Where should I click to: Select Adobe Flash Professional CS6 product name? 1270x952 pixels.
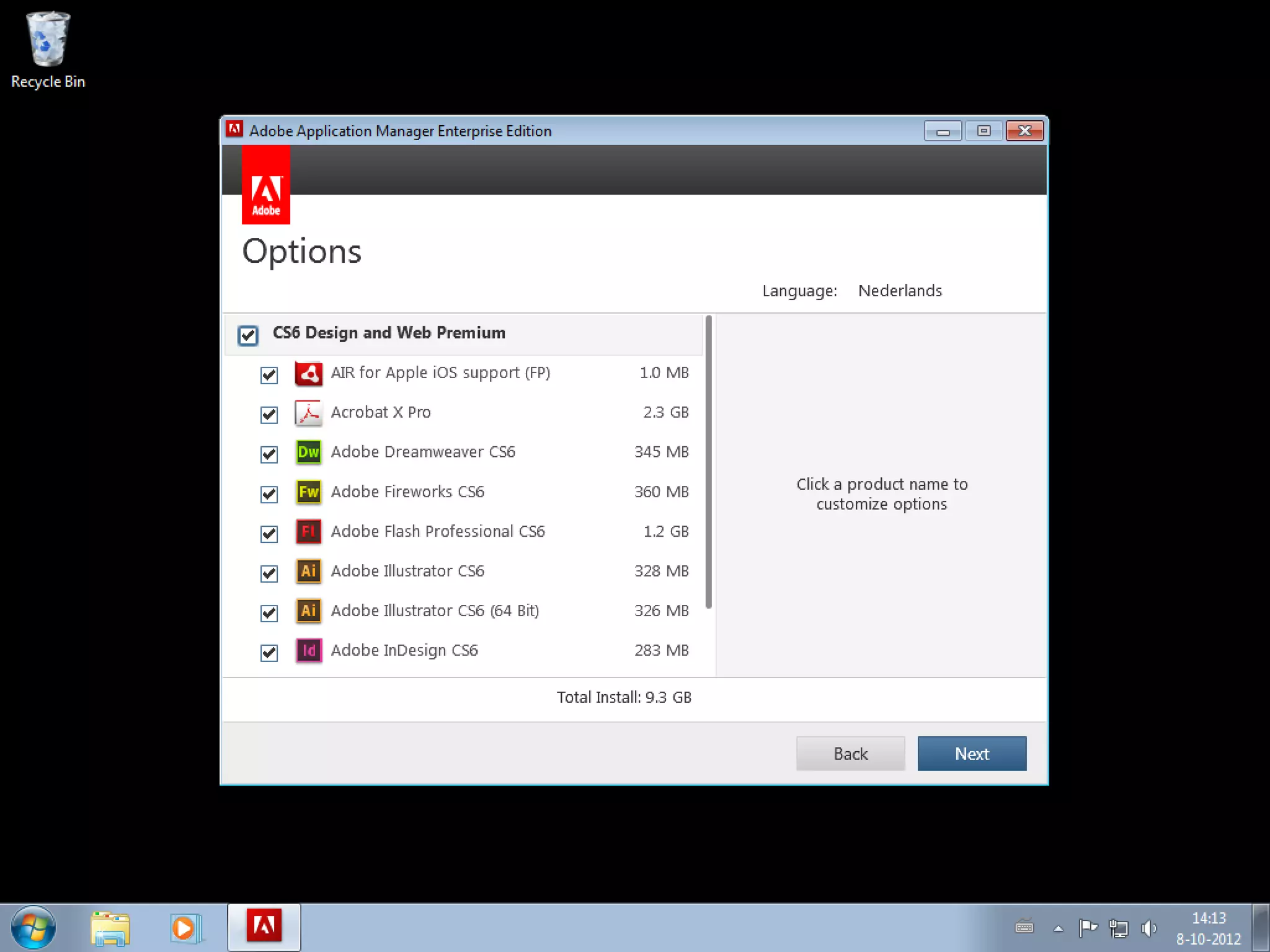(x=438, y=531)
